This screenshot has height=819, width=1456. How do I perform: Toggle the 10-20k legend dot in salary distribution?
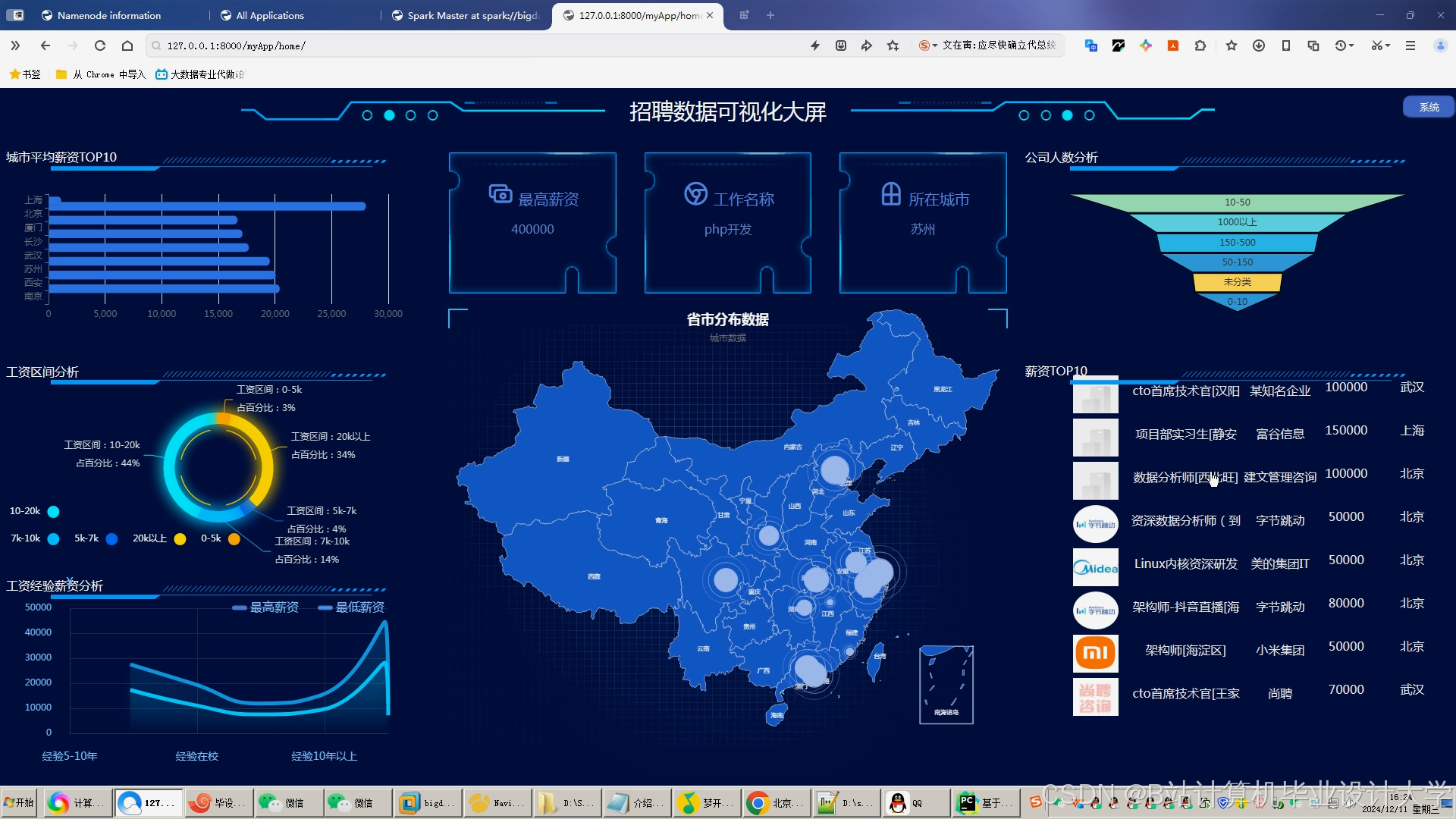(53, 511)
